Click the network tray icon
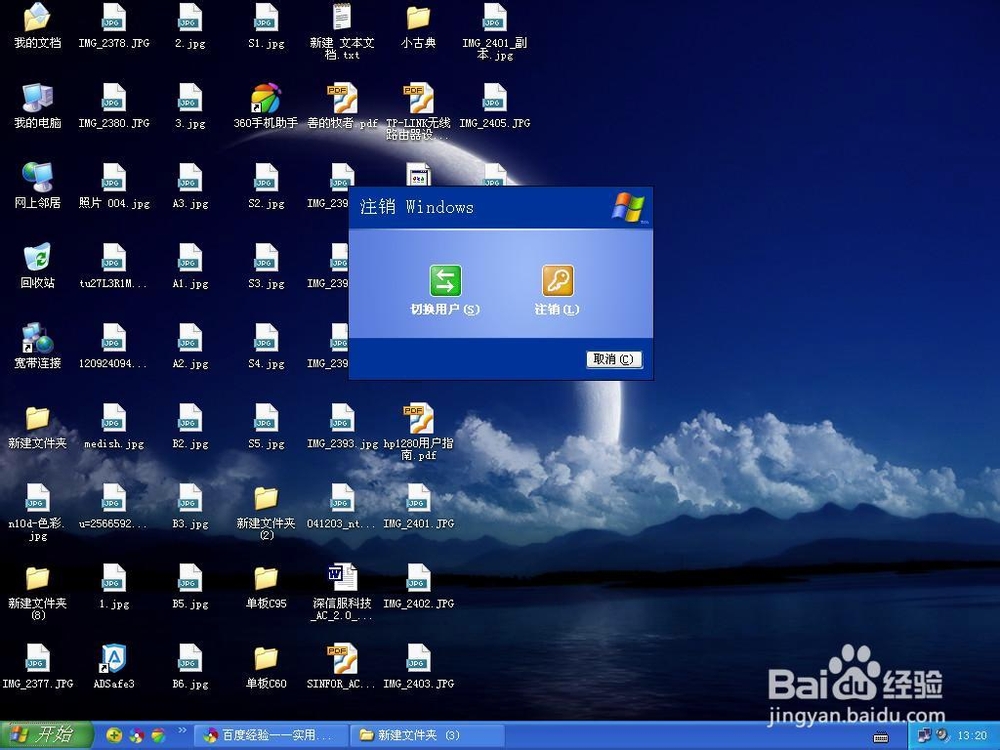This screenshot has width=1000, height=750. pyautogui.click(x=924, y=735)
